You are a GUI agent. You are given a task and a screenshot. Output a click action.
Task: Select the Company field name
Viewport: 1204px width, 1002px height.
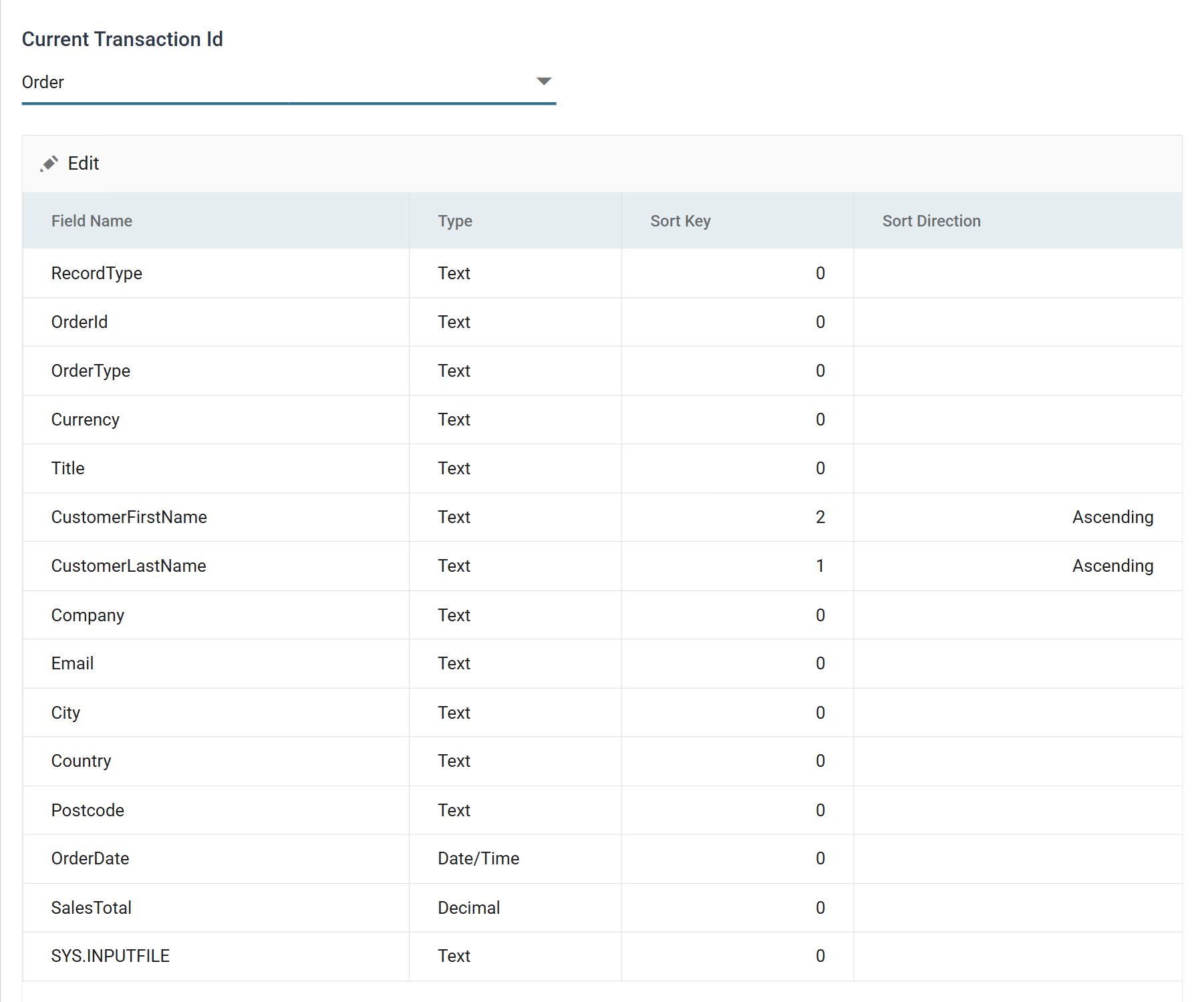click(x=88, y=615)
